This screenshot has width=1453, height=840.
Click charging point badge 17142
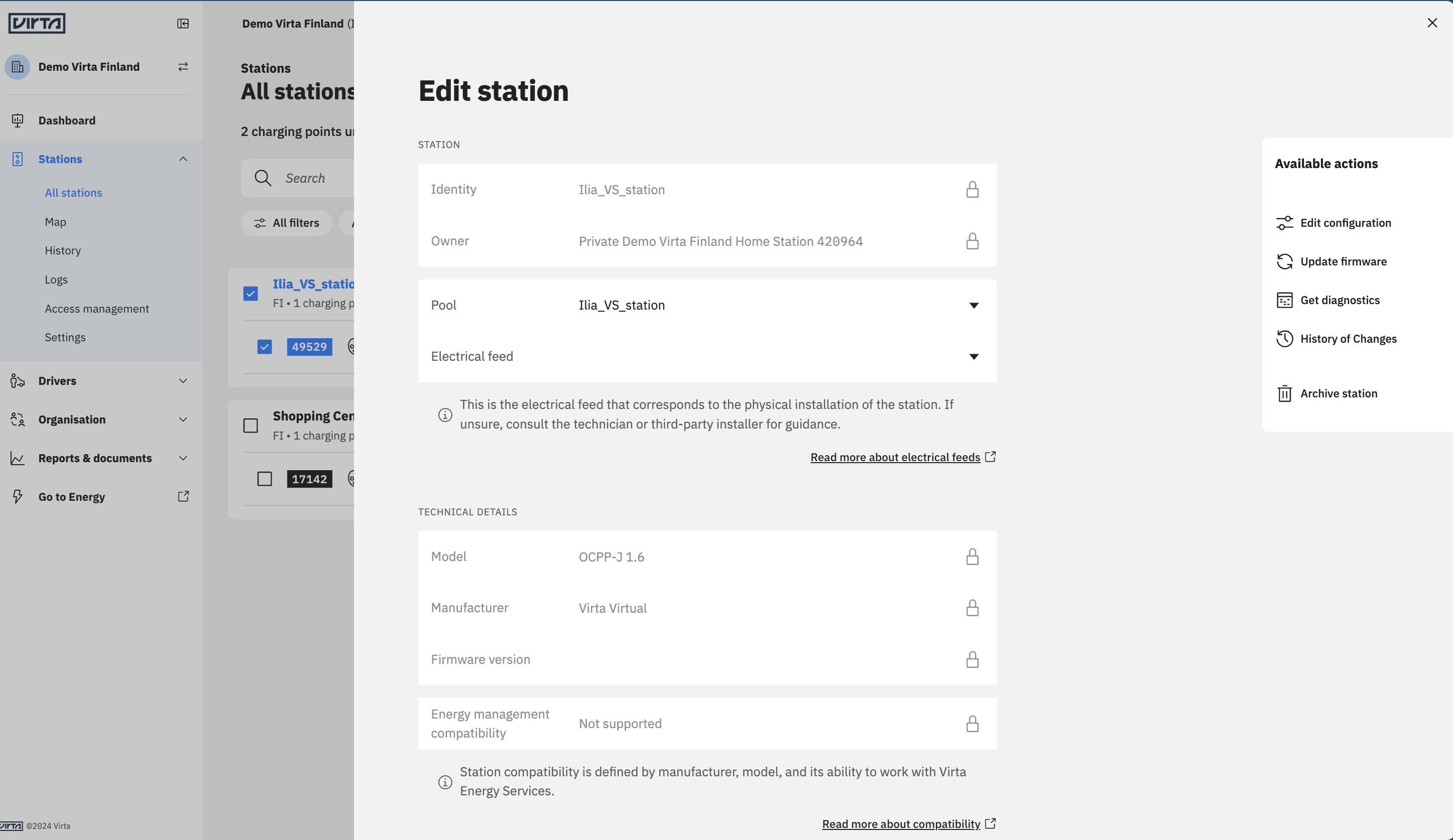(x=310, y=479)
